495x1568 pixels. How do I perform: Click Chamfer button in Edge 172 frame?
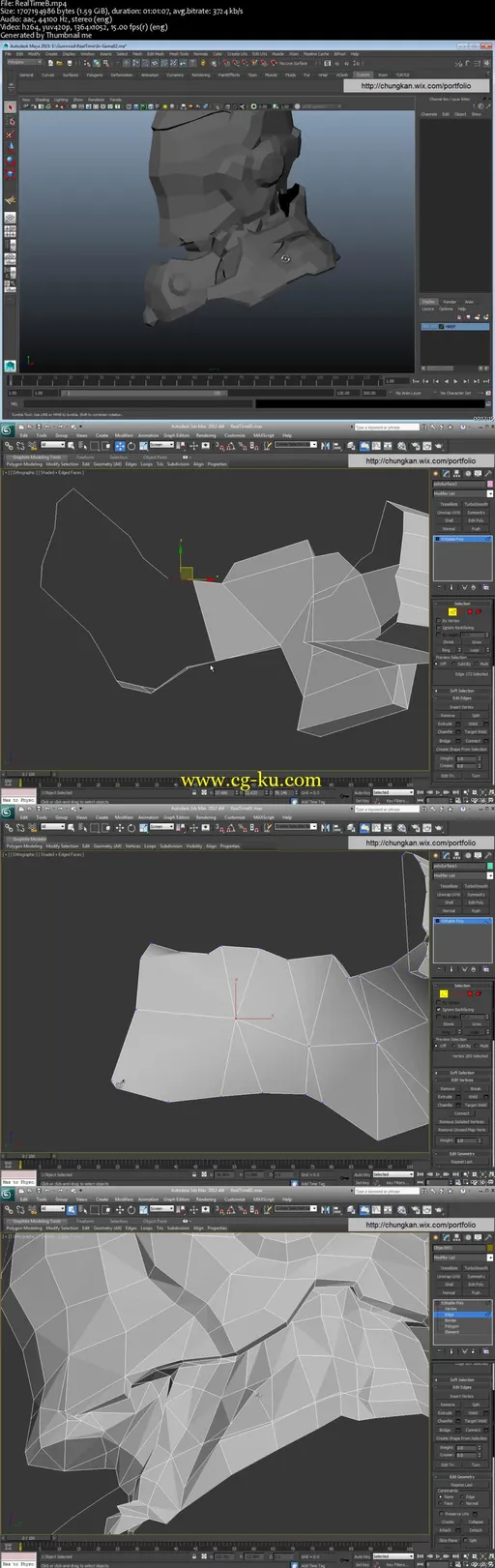tap(445, 732)
